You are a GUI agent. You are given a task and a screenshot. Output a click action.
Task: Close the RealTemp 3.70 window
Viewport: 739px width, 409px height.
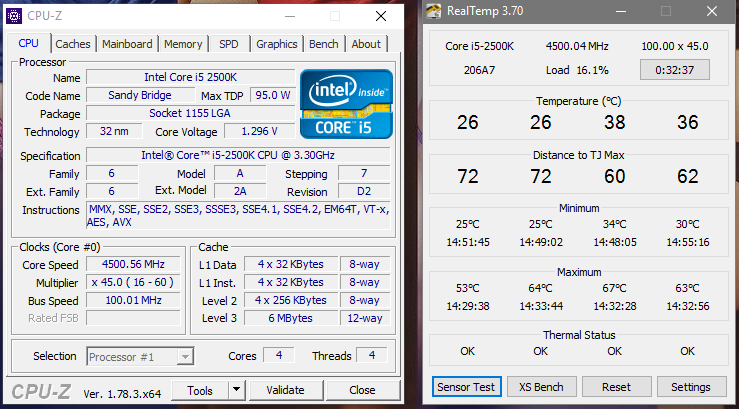pyautogui.click(x=712, y=11)
